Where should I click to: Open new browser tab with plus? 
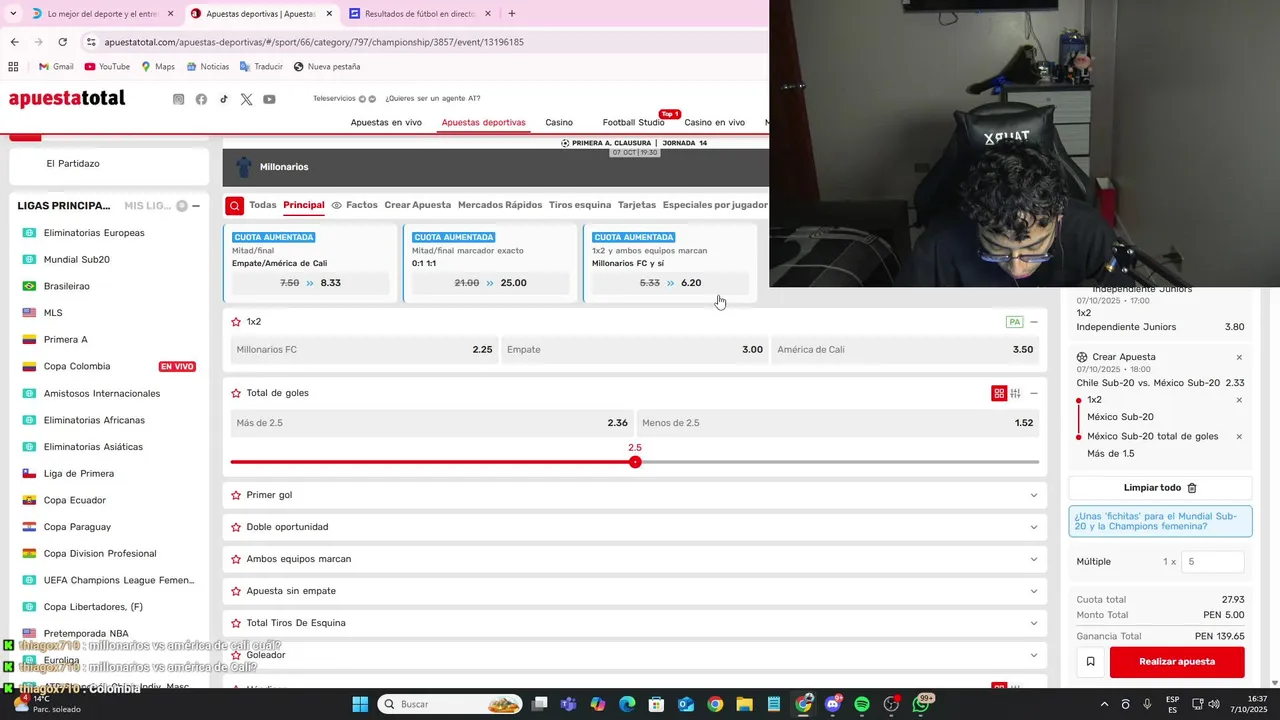tap(512, 14)
